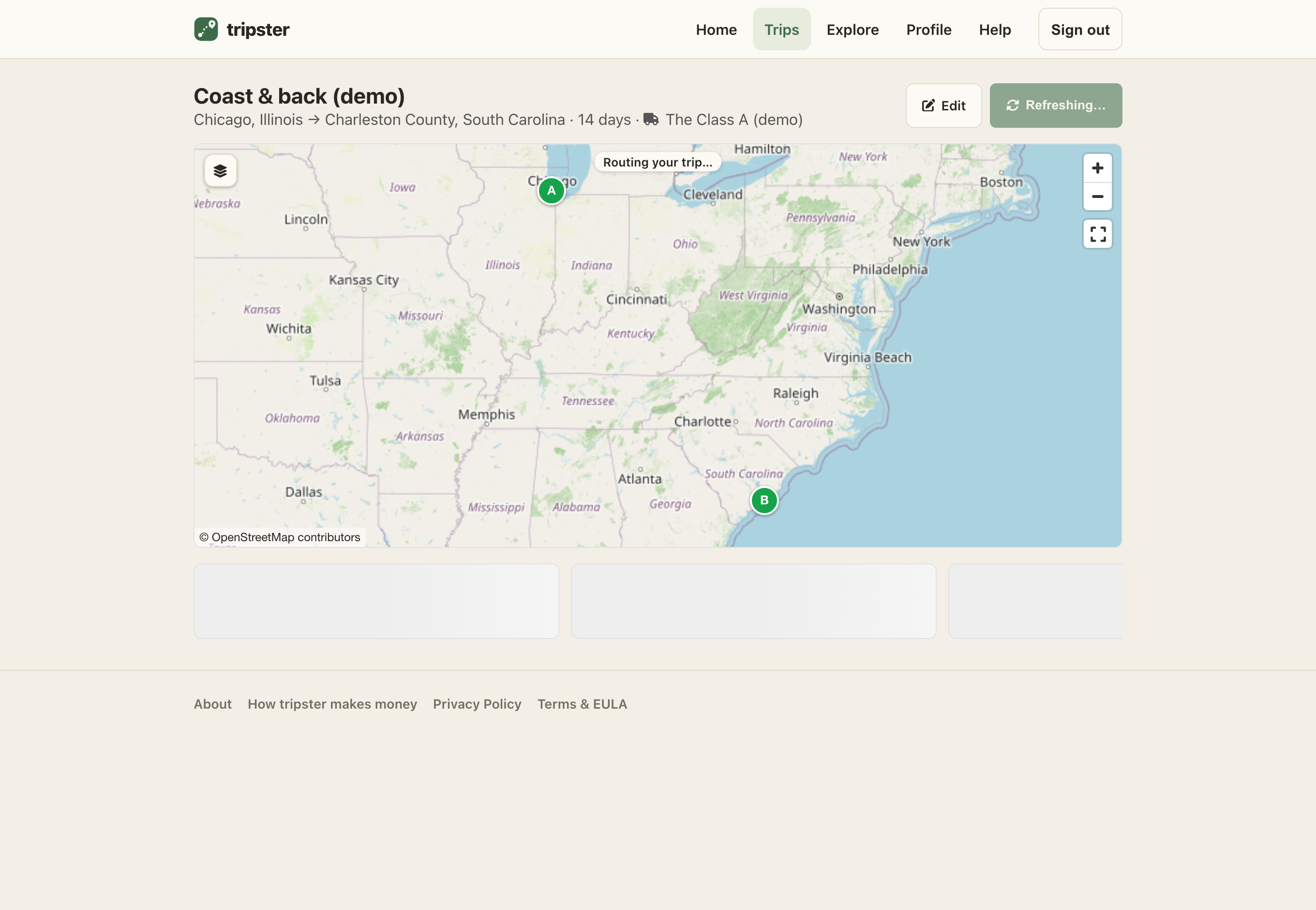
Task: Open the Trips nav tab
Action: click(781, 30)
